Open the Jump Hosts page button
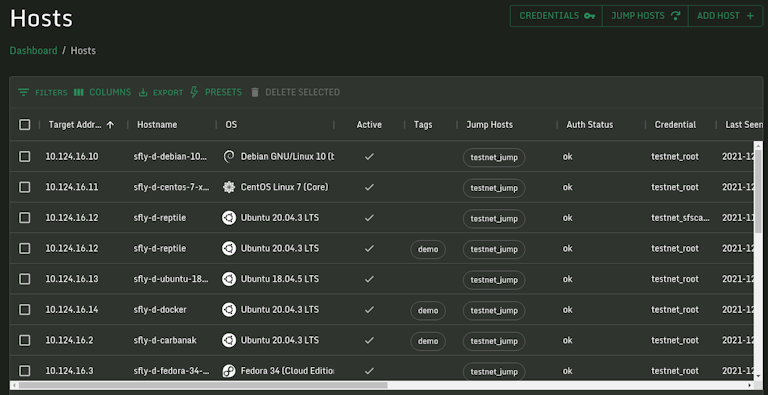 pyautogui.click(x=646, y=16)
